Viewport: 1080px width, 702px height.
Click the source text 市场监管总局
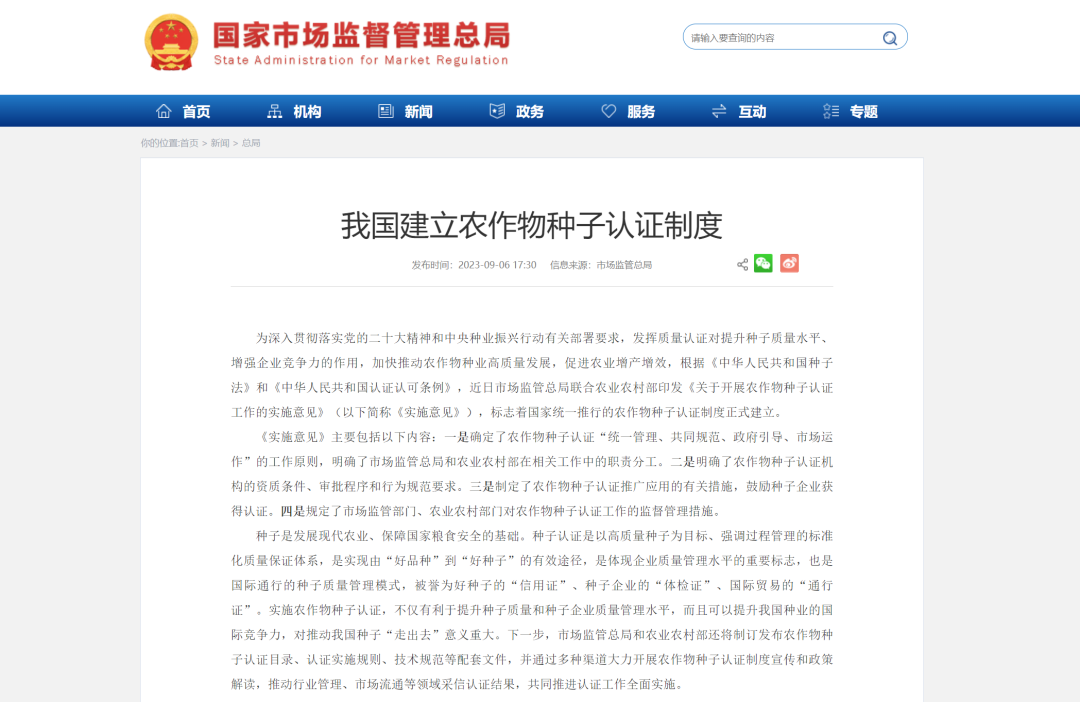point(624,265)
